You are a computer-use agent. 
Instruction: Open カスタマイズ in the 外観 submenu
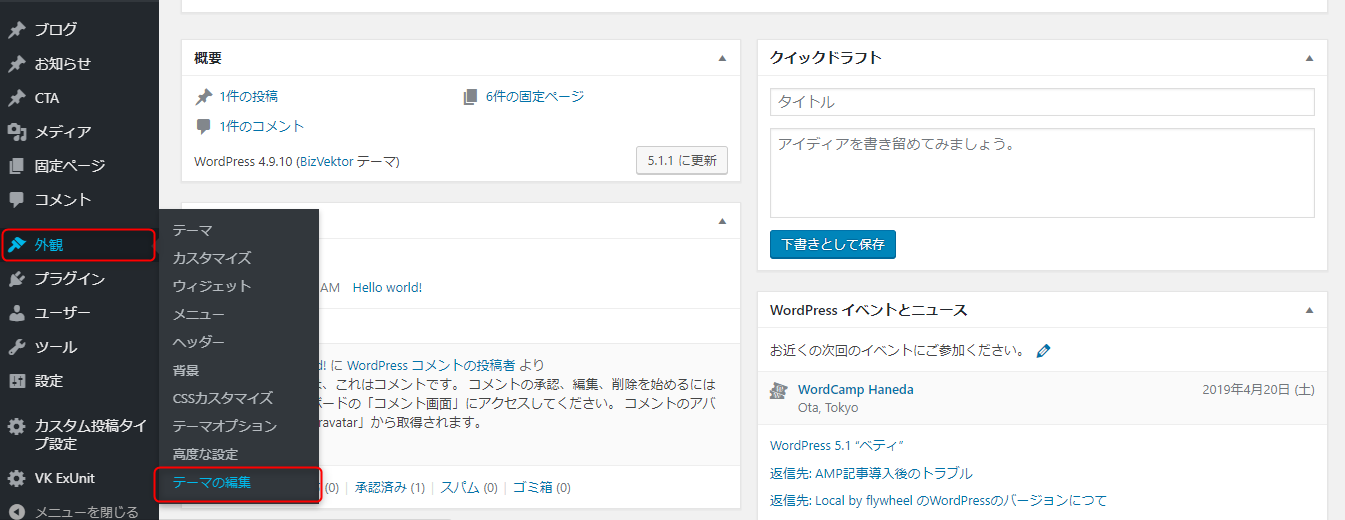click(212, 258)
